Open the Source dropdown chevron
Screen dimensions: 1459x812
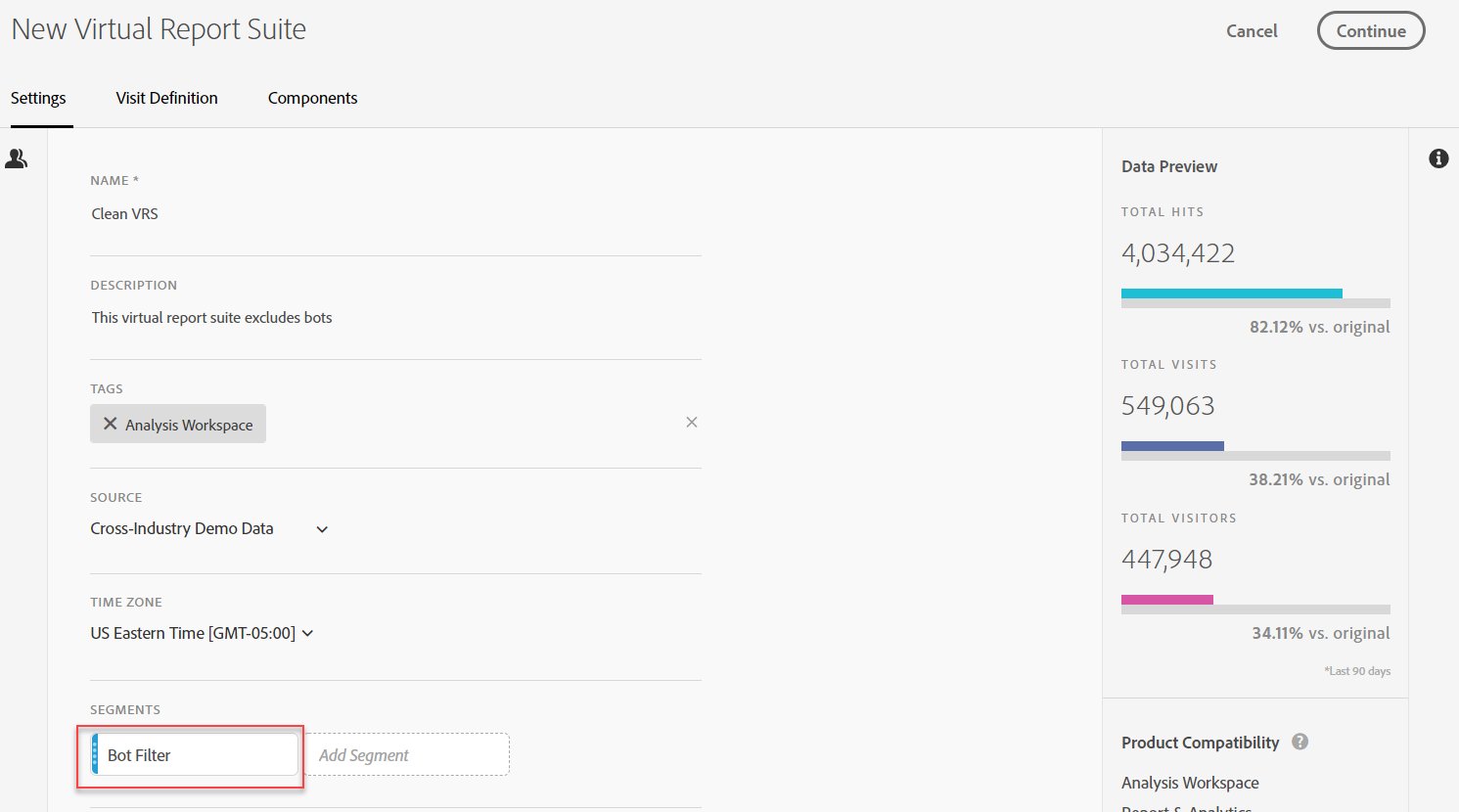[x=322, y=529]
